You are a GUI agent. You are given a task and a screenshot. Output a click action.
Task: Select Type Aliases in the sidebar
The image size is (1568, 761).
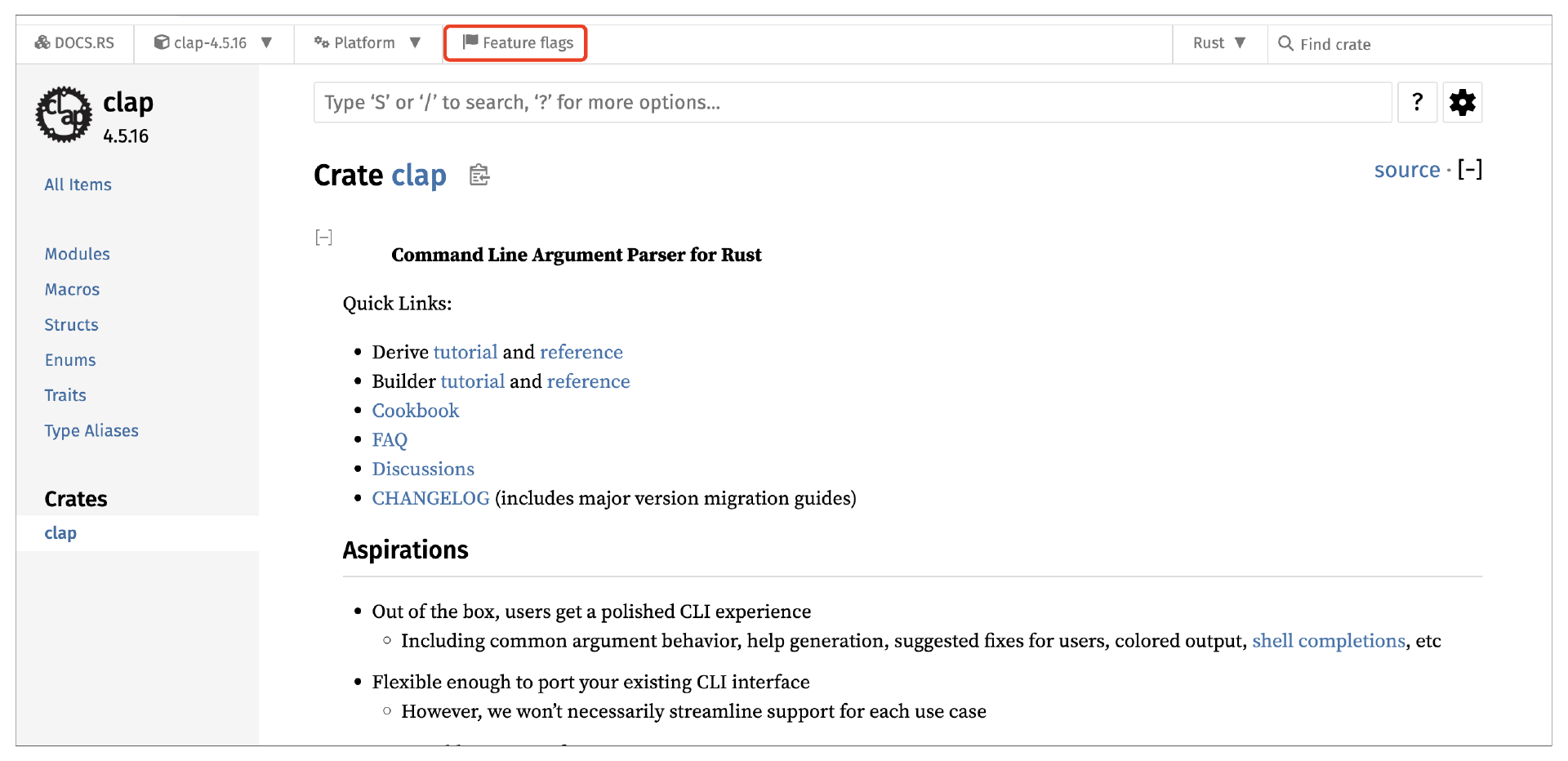(x=91, y=430)
